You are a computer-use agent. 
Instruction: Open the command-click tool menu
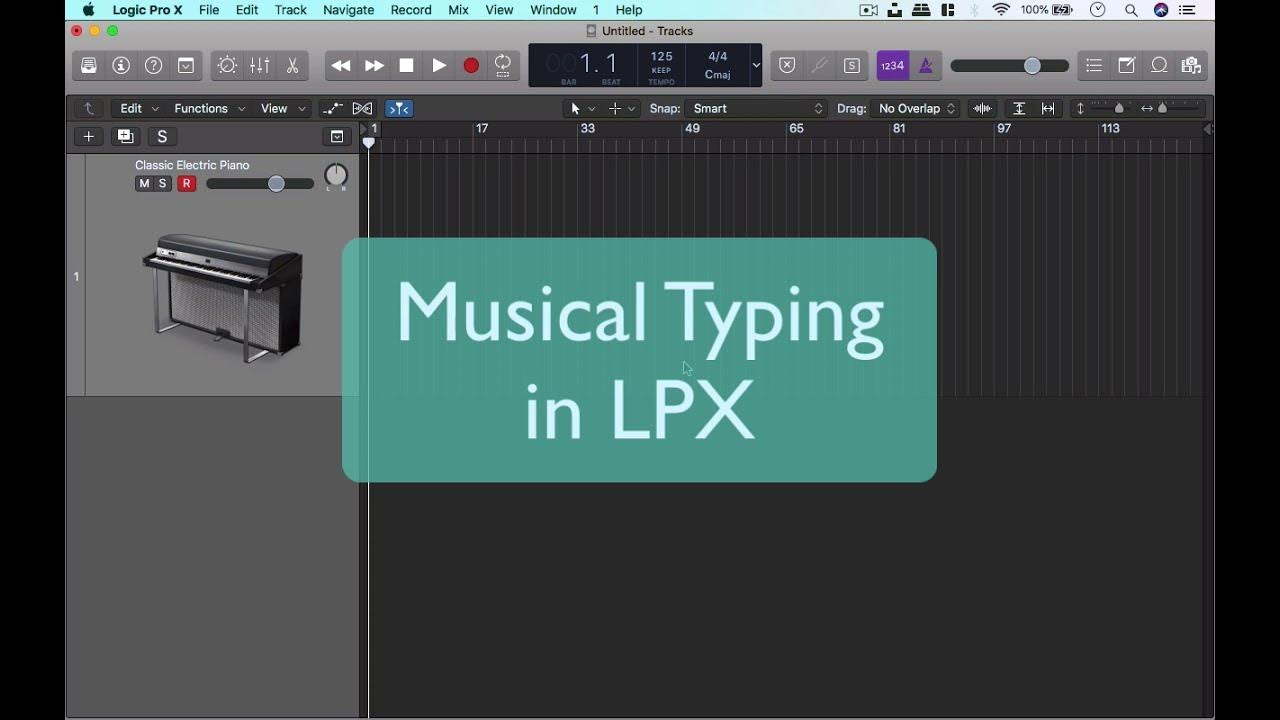click(621, 108)
